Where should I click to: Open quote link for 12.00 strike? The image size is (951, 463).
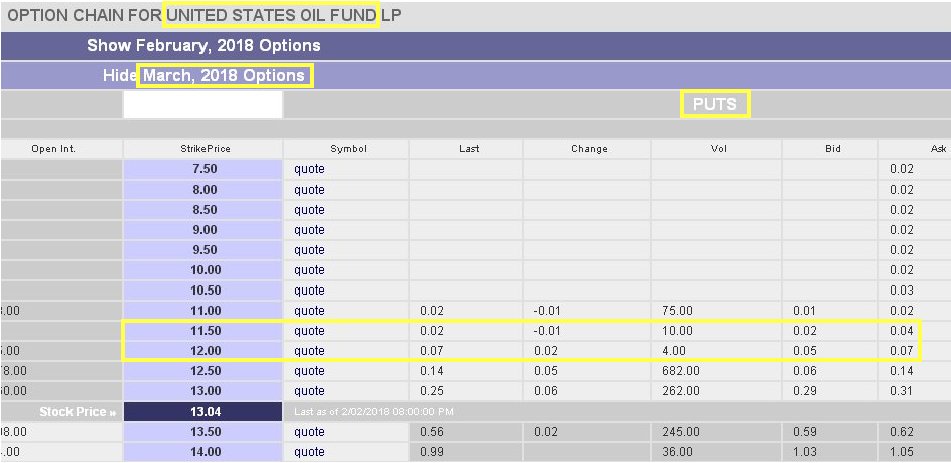[x=309, y=351]
